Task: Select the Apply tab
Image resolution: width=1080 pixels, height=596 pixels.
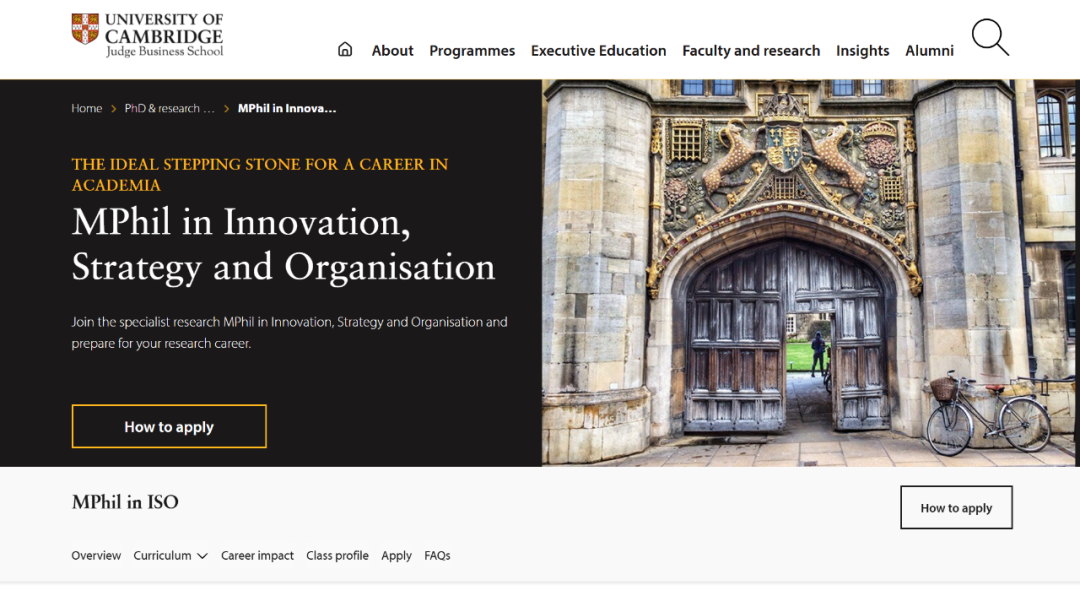Action: tap(396, 556)
